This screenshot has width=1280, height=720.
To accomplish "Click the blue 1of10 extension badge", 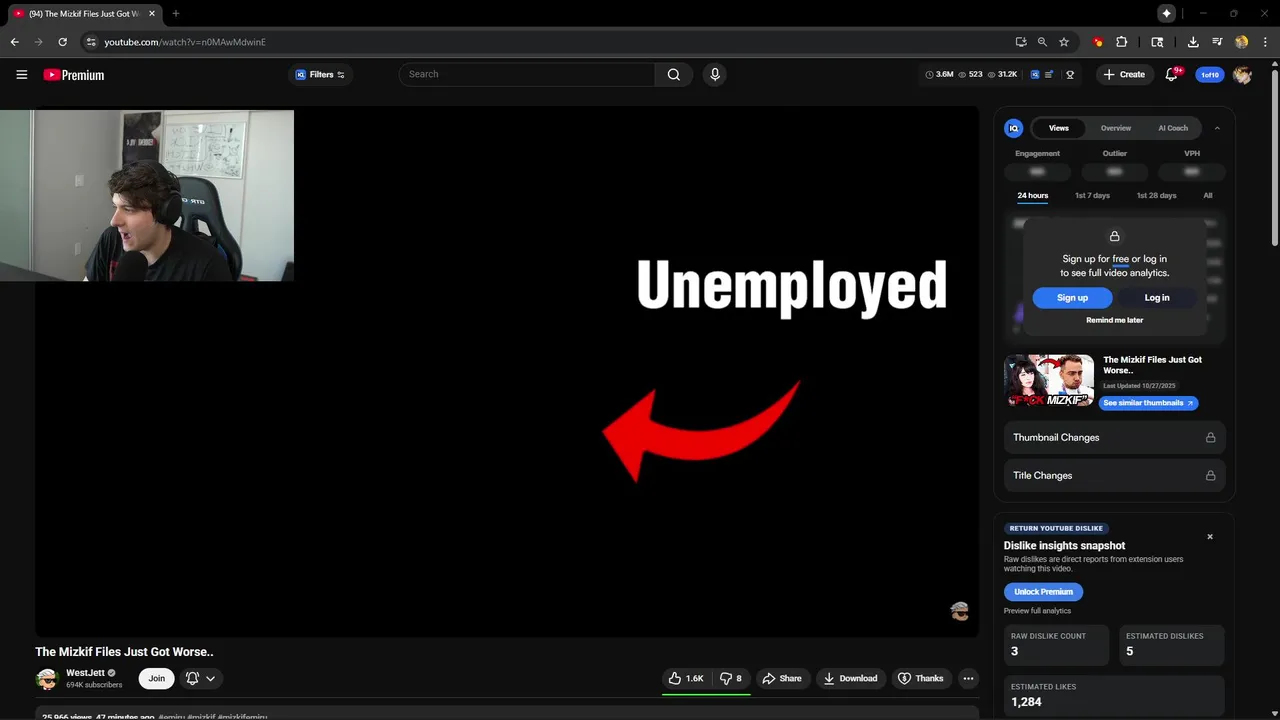I will pyautogui.click(x=1210, y=74).
